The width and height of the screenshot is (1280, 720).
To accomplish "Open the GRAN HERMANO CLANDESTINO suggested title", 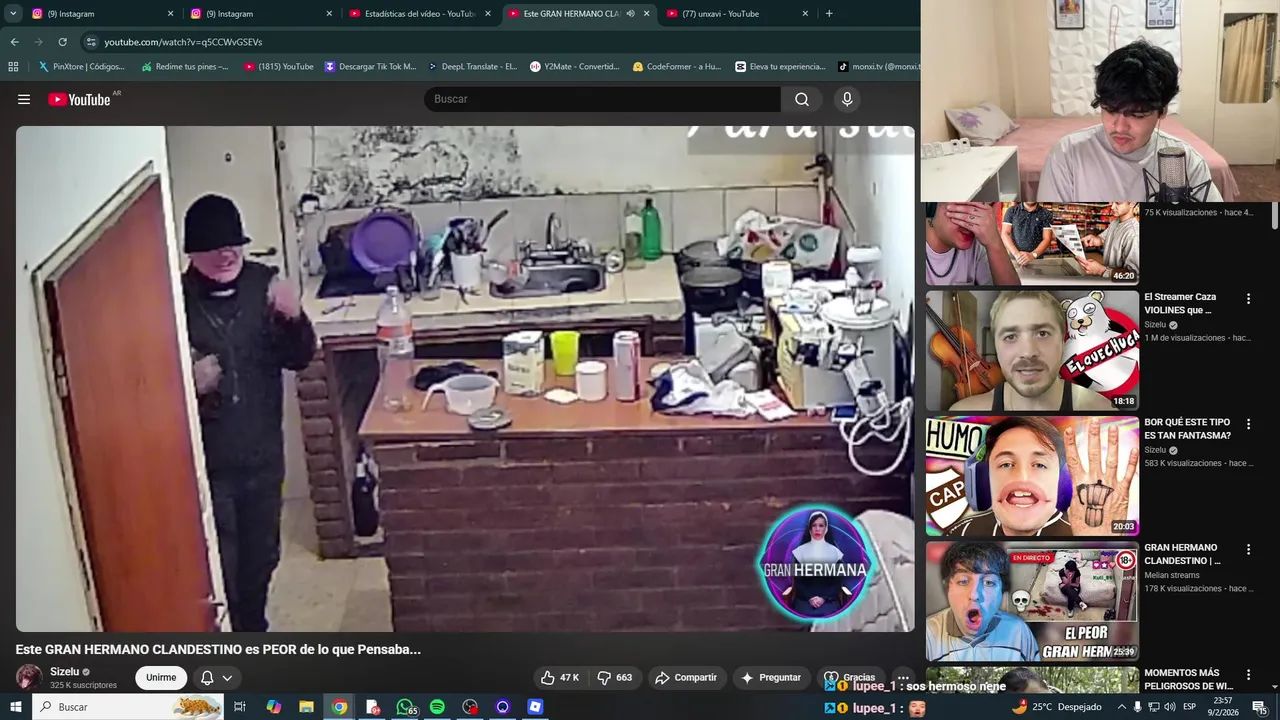I will [1182, 554].
